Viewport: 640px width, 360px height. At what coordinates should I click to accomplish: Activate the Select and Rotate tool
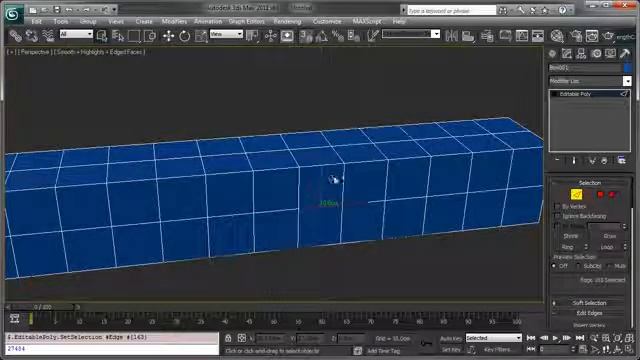coord(184,36)
